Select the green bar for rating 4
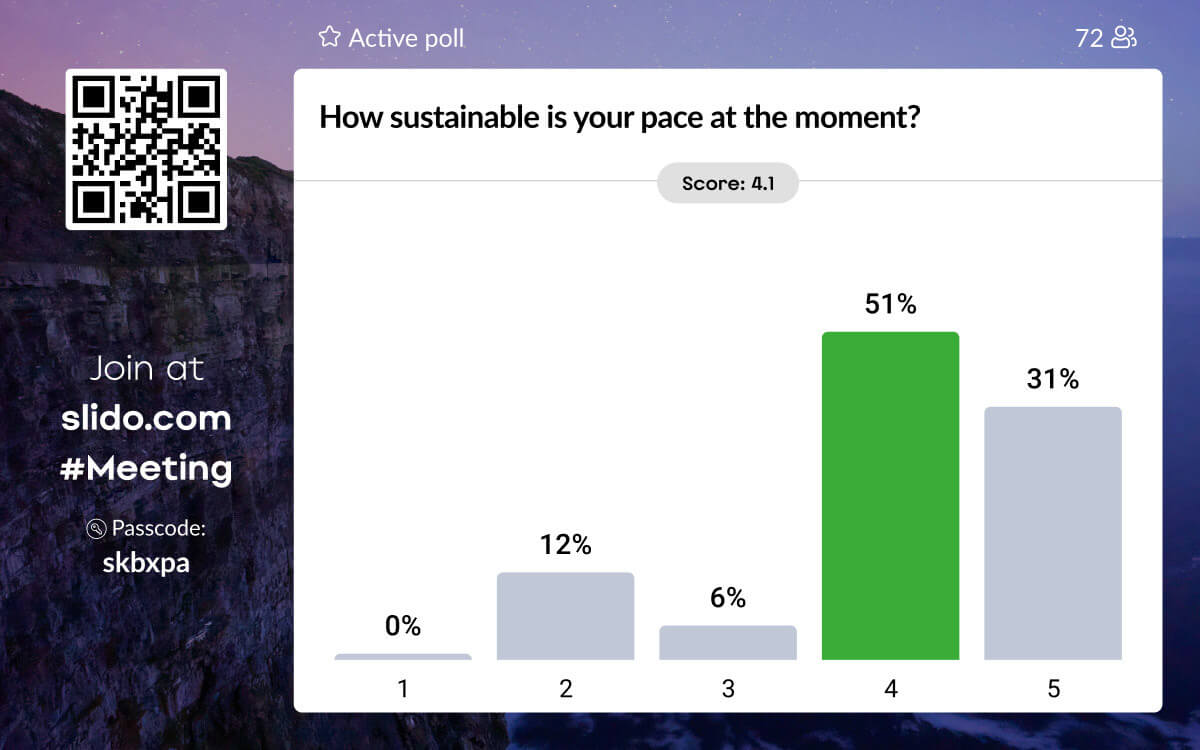Image resolution: width=1200 pixels, height=750 pixels. point(890,495)
